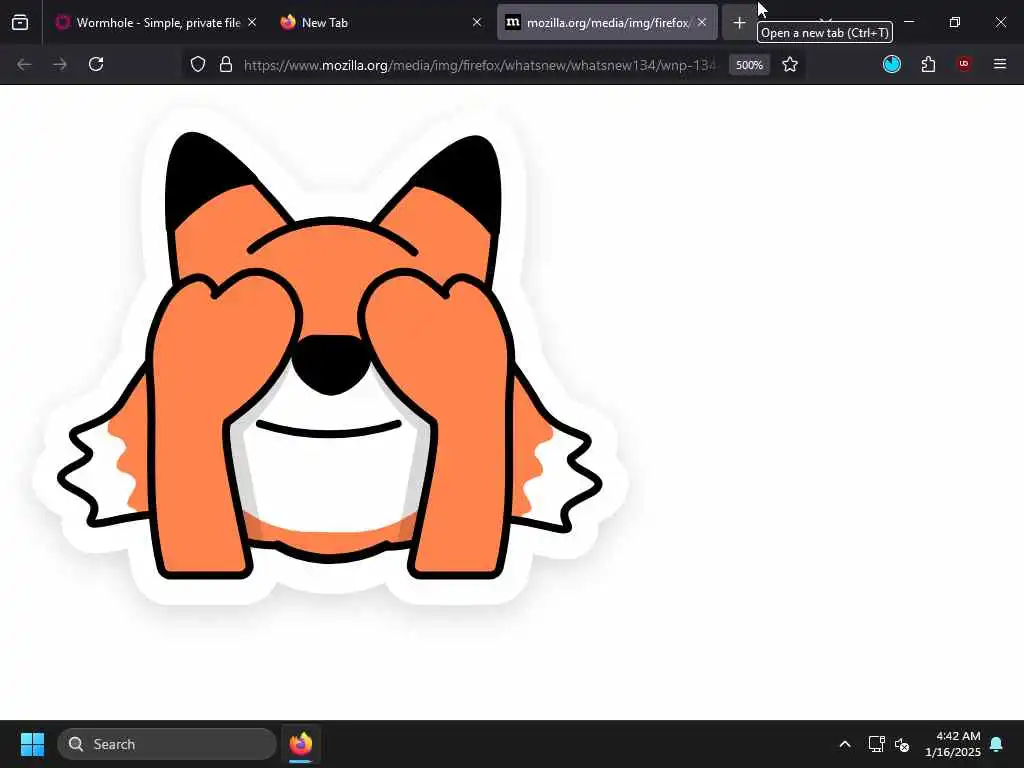
Task: Close the mozilla.org image tab
Action: pos(701,23)
